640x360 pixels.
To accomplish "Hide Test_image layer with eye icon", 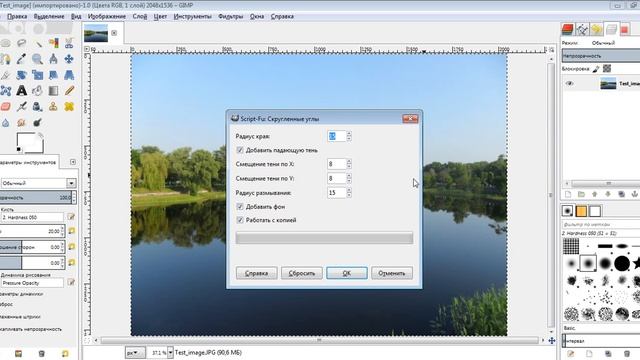I will (x=569, y=84).
